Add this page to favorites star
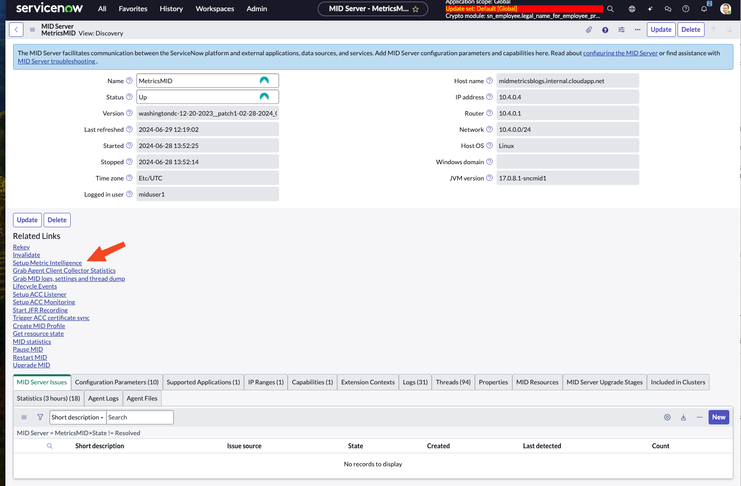 [x=415, y=9]
